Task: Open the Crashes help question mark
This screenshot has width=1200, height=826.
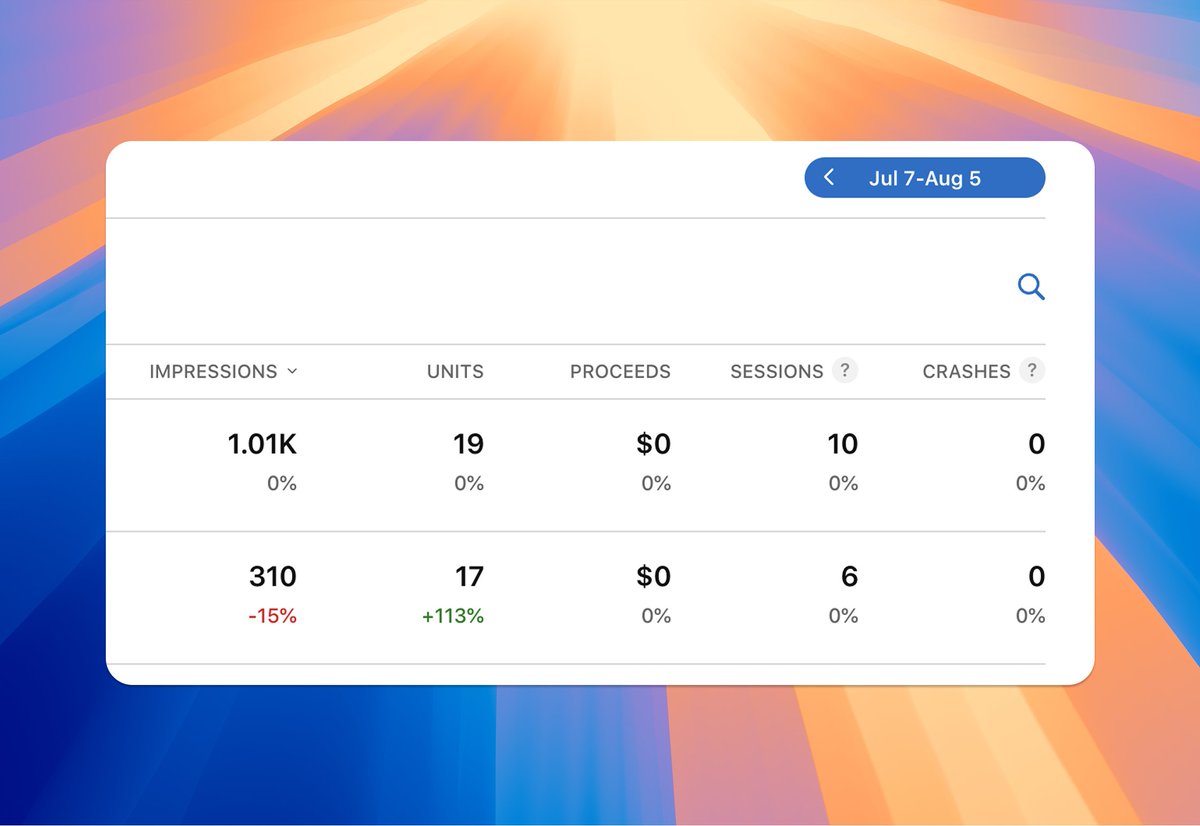Action: 1032,371
